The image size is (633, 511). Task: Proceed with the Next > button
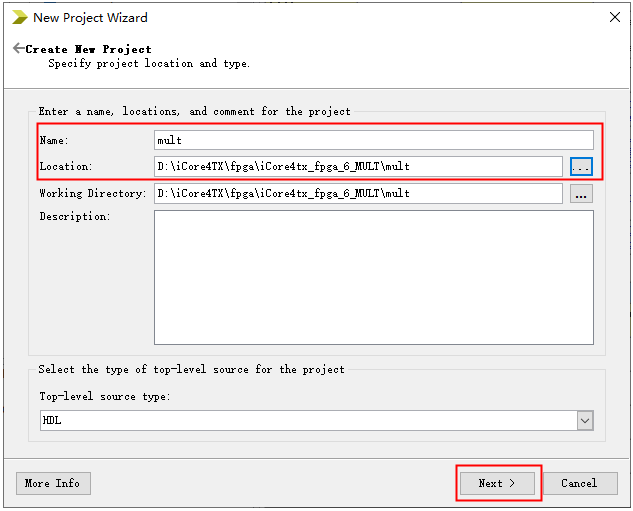click(497, 483)
